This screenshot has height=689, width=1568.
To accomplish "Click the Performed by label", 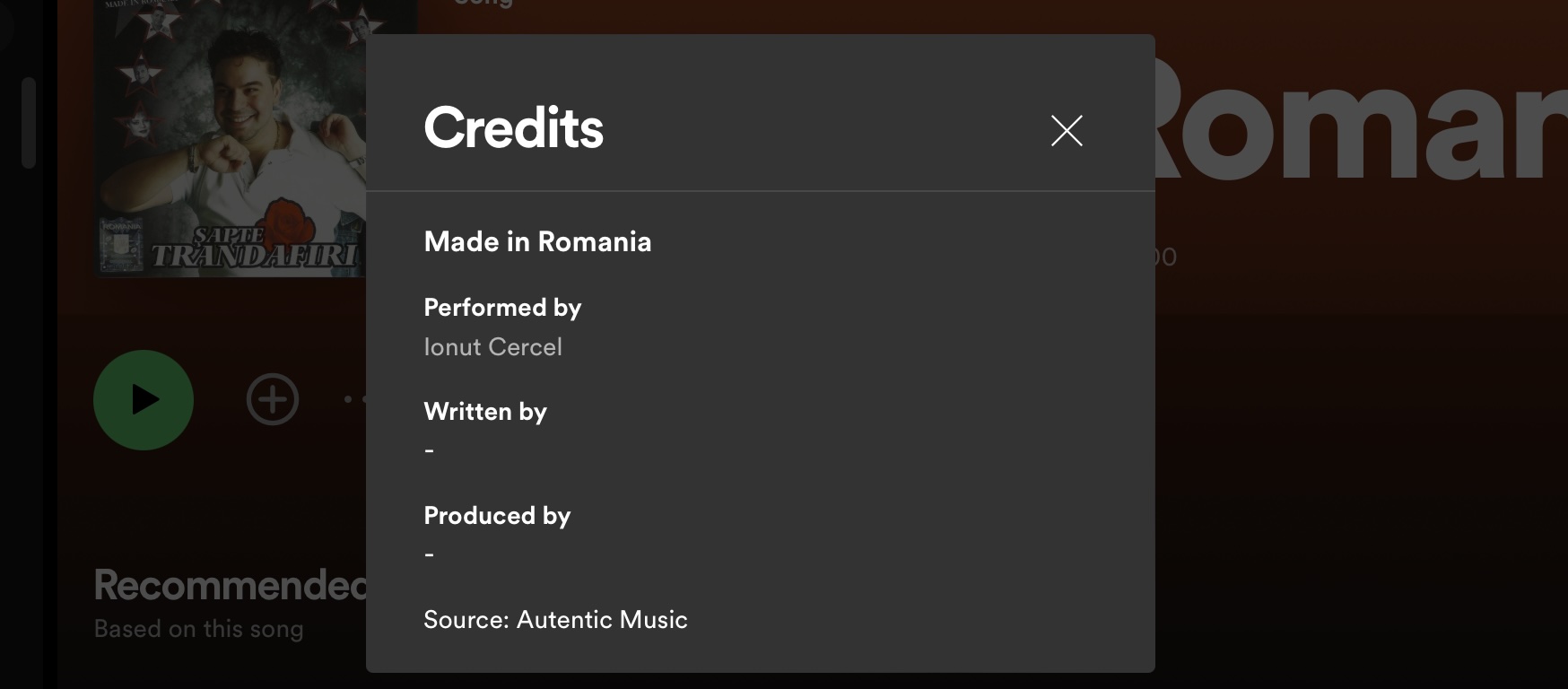I will pyautogui.click(x=502, y=308).
